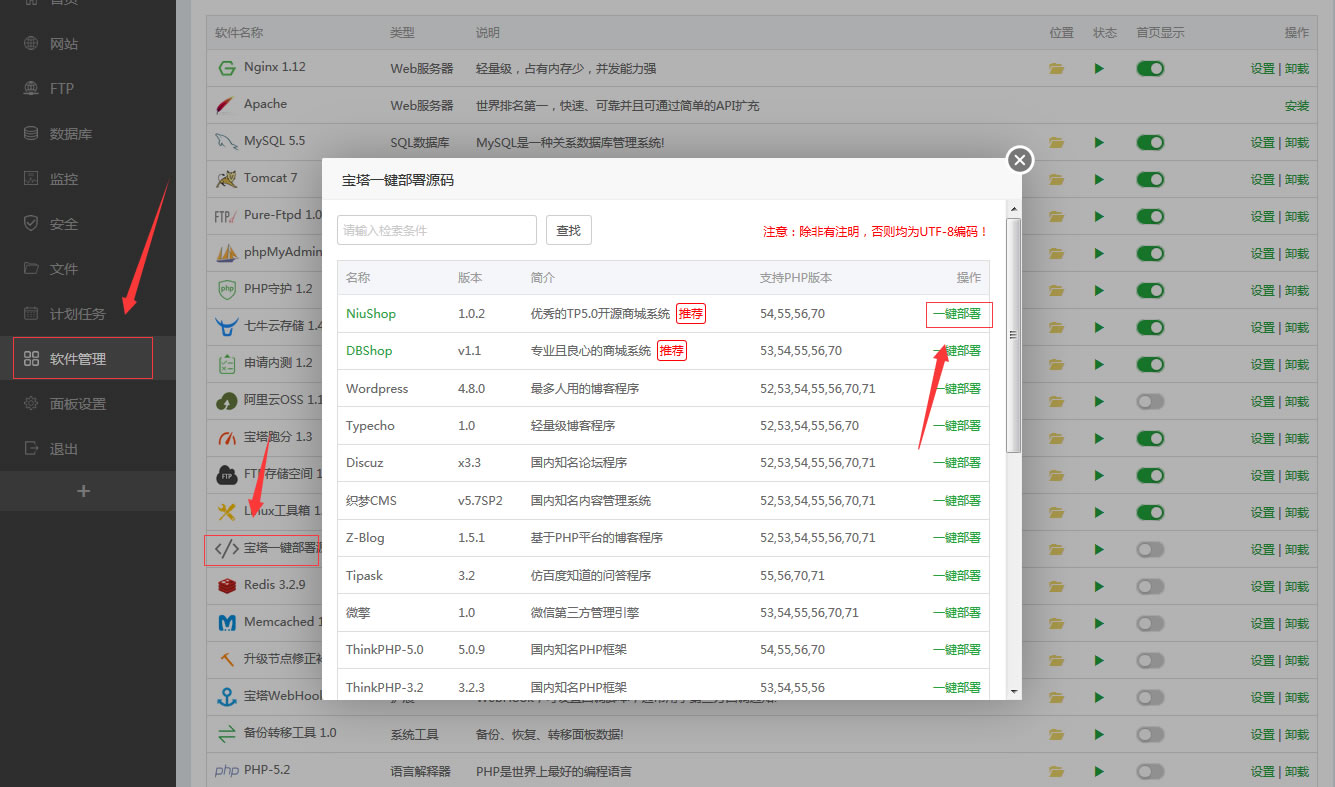Open the folder location for Redis 3.2.9
Viewport: 1335px width, 787px height.
coord(1056,587)
